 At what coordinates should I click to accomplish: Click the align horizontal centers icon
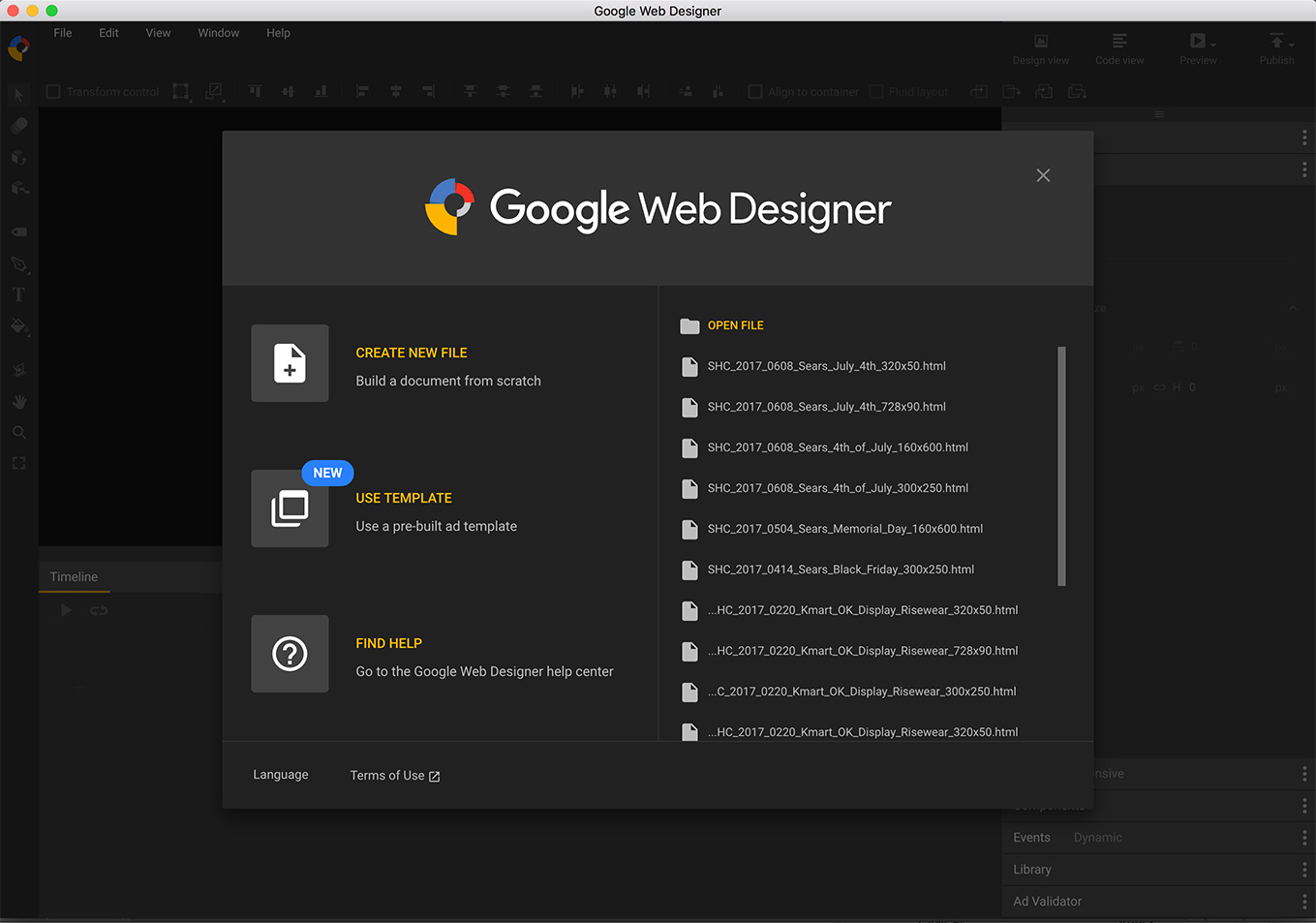click(395, 91)
